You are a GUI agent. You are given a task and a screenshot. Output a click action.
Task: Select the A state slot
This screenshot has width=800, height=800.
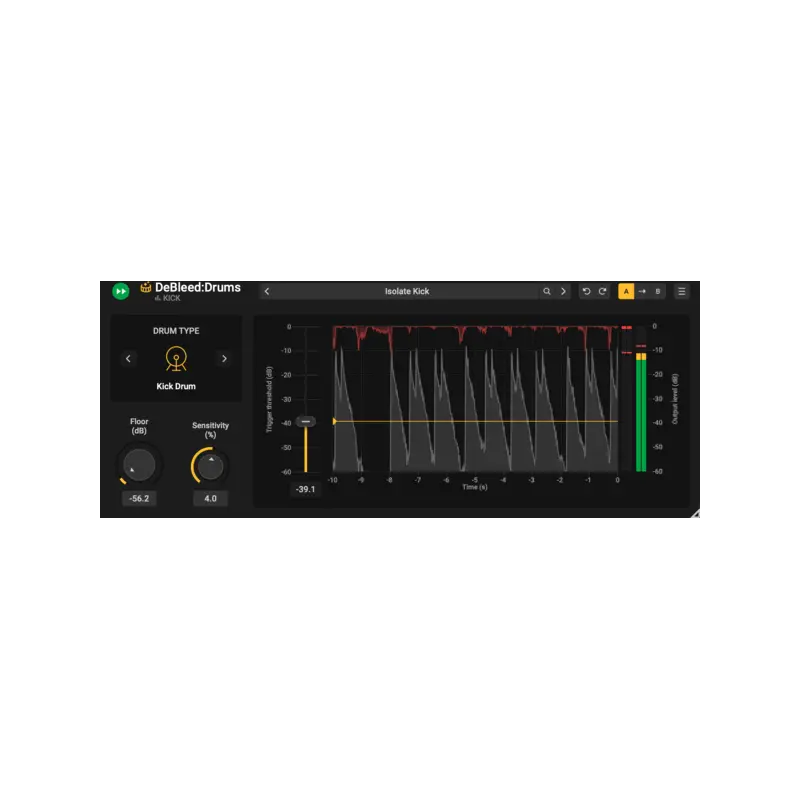click(x=626, y=291)
